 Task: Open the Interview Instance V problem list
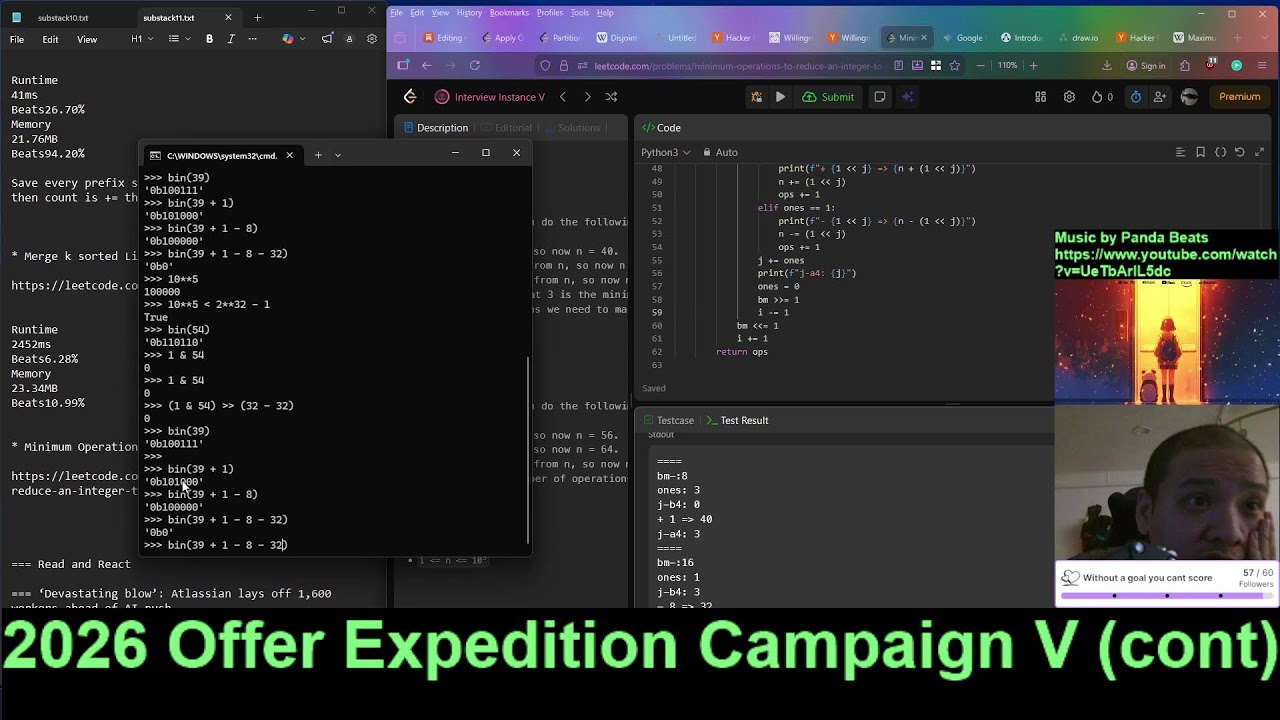[x=490, y=97]
